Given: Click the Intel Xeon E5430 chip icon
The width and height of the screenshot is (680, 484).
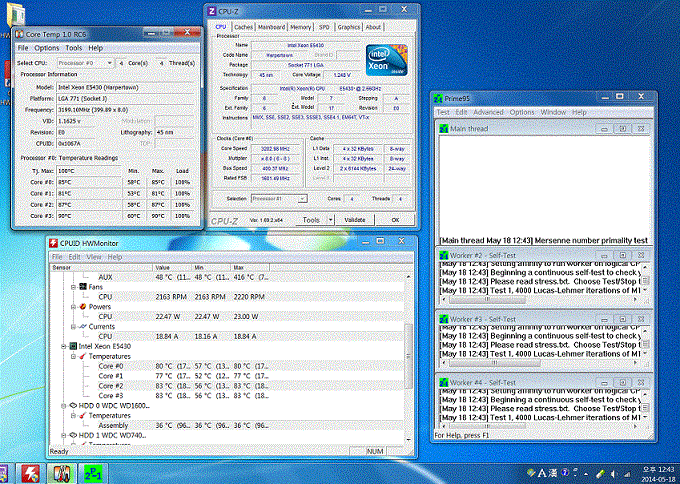Looking at the screenshot, I should (73, 346).
